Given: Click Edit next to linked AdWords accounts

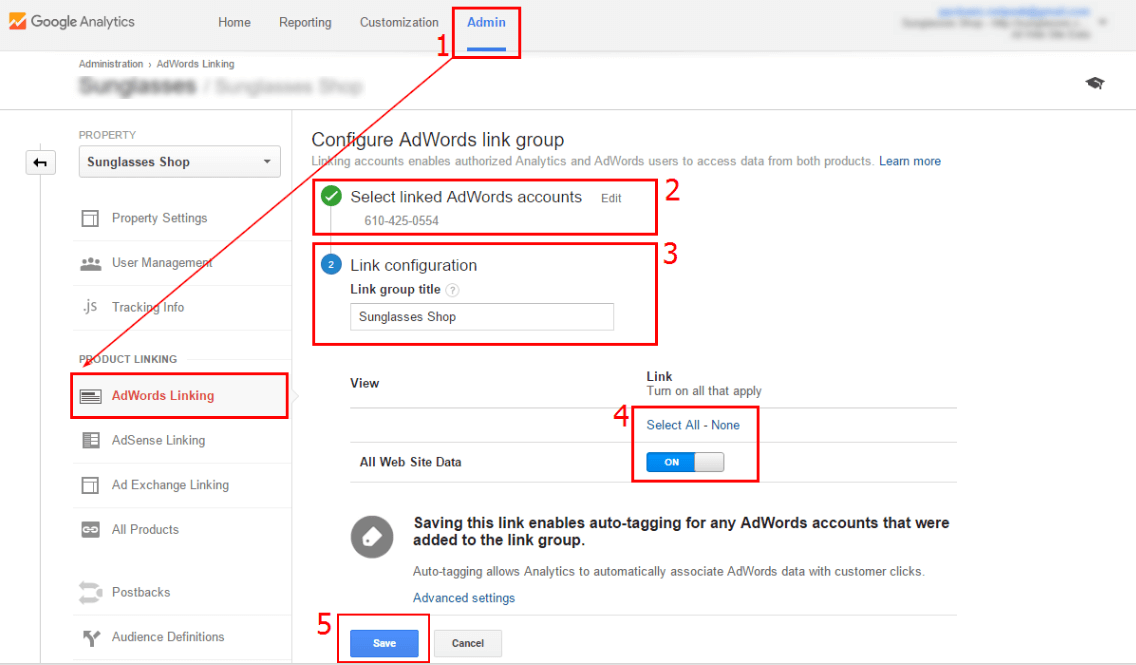Looking at the screenshot, I should [611, 198].
